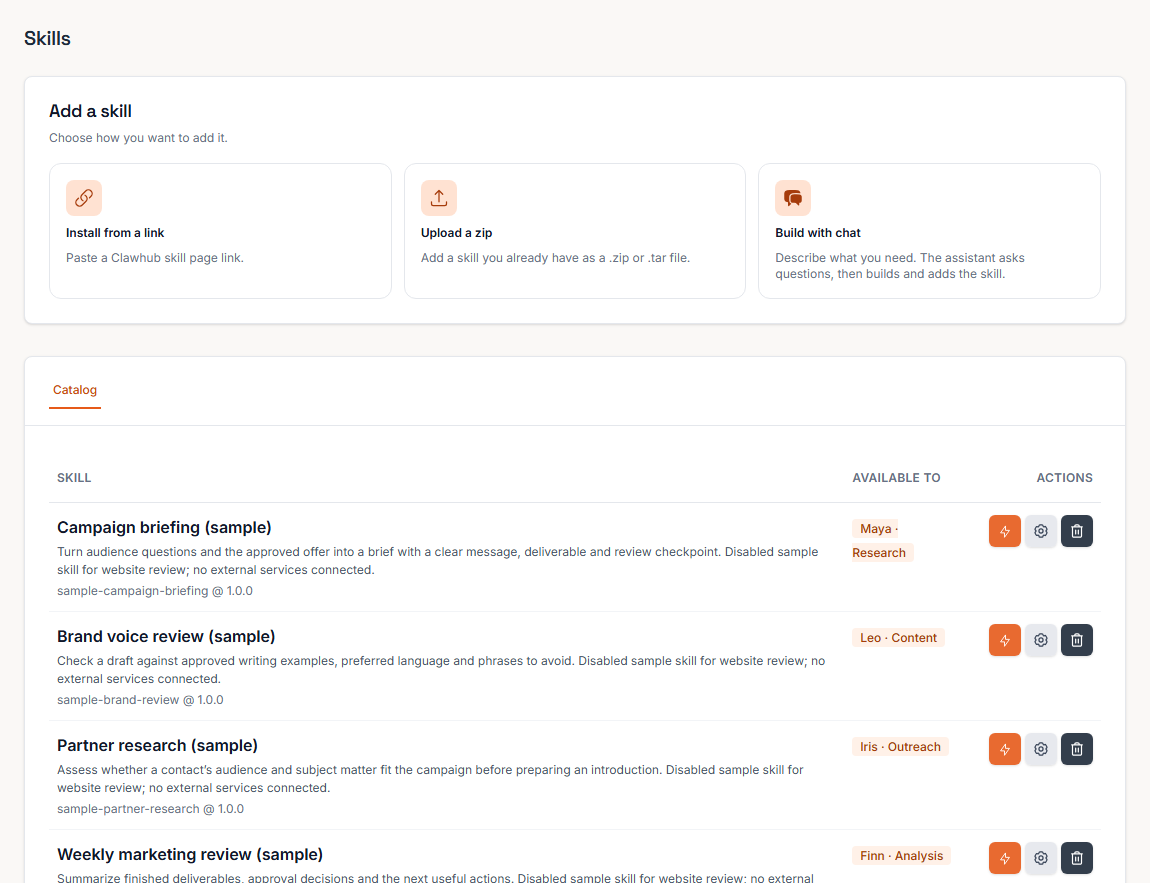Switch to the Catalog tab
Screen dimensions: 1150x883
[75, 390]
